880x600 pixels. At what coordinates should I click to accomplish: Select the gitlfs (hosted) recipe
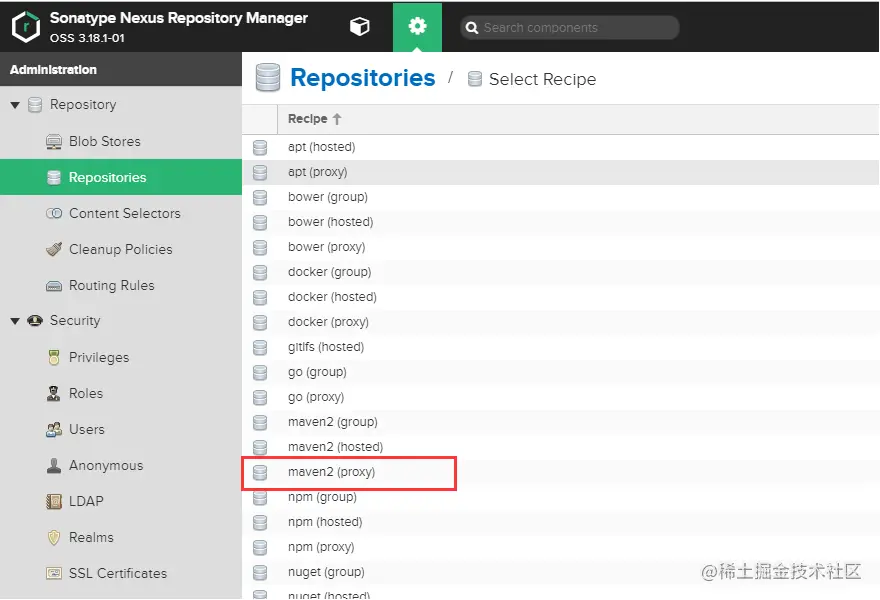[x=561, y=347]
